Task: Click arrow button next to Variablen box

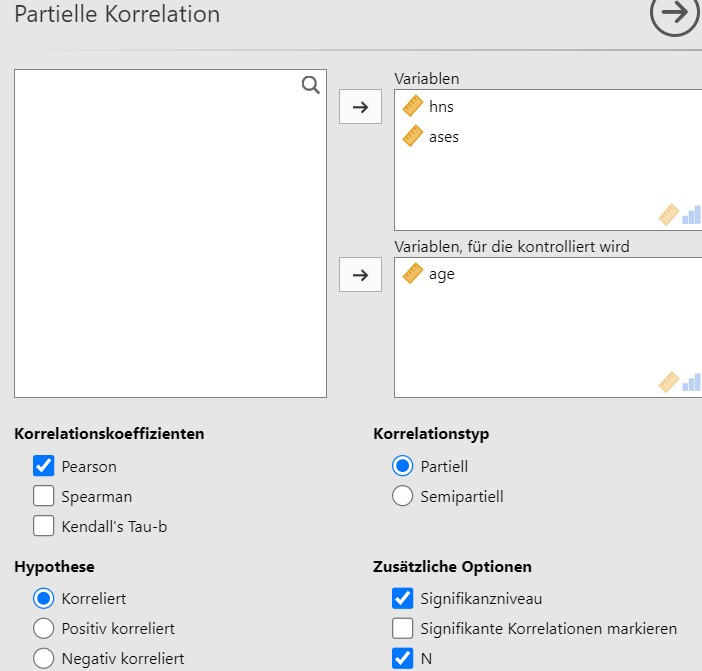Action: [x=360, y=107]
